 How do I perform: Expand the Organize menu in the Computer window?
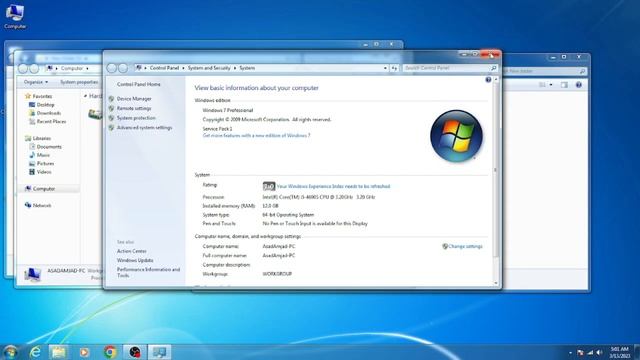(x=36, y=82)
